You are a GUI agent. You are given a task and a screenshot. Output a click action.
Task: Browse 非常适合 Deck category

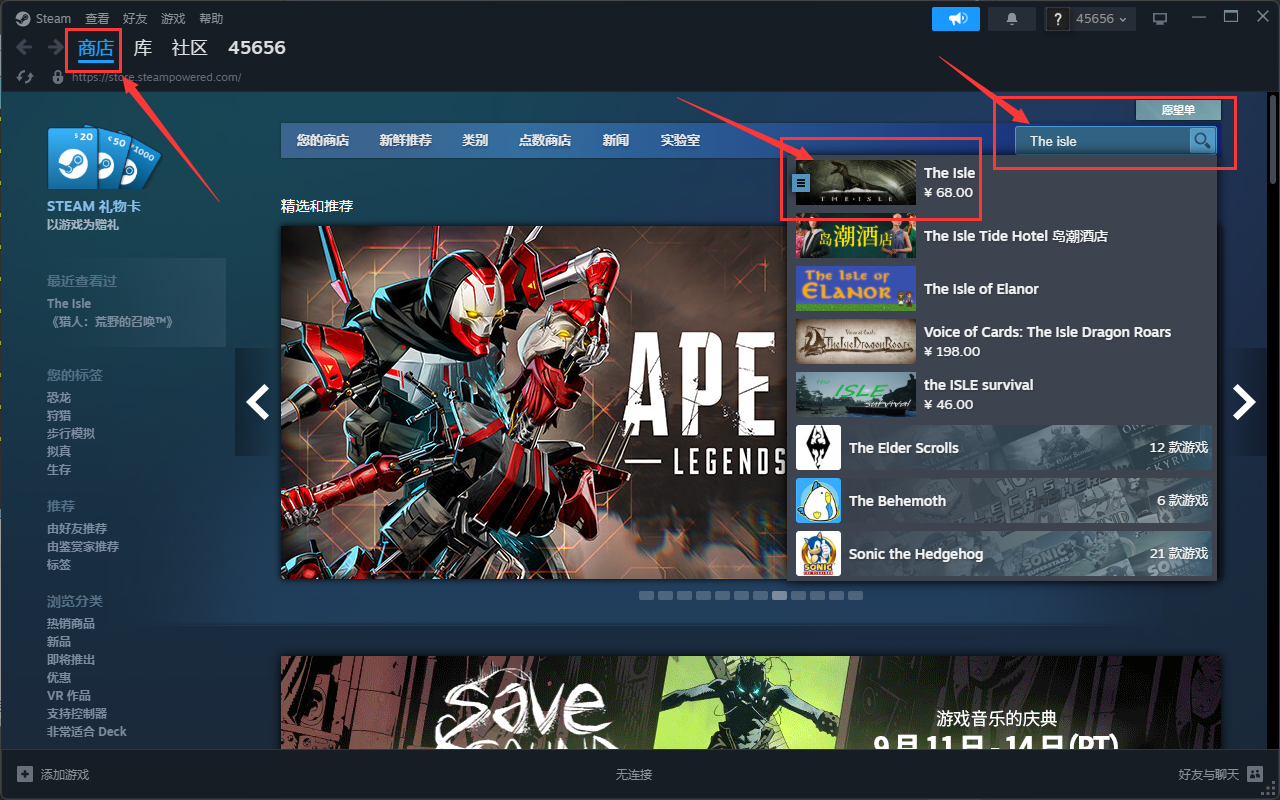point(87,731)
